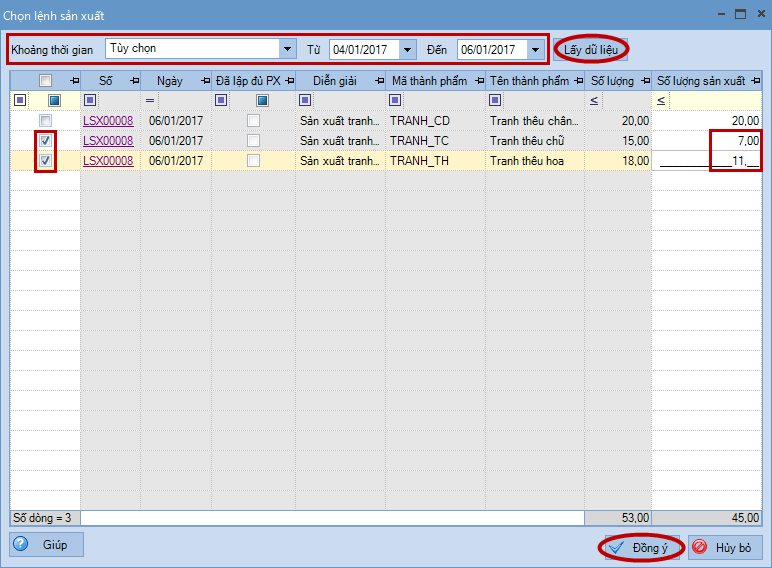Sort by the Số lượng column header
This screenshot has width=772, height=568.
click(612, 81)
